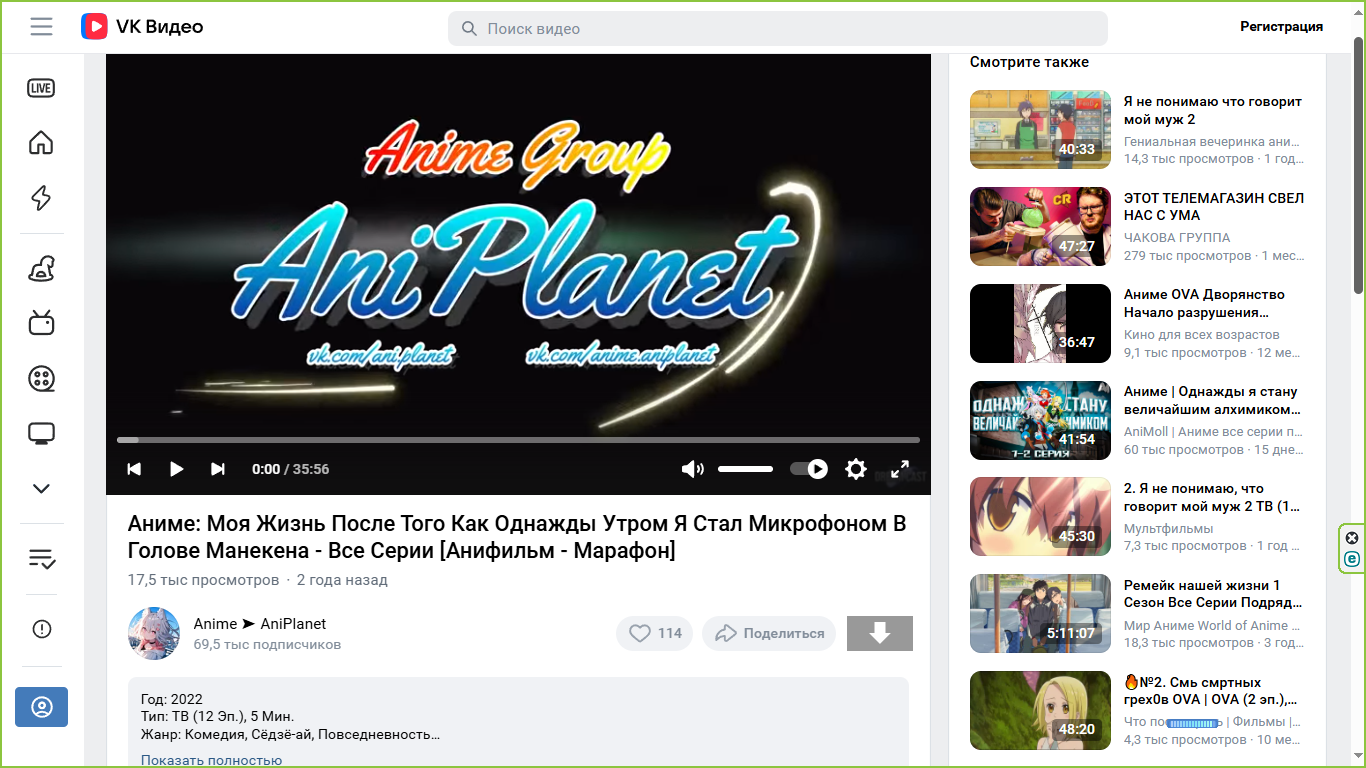Open thumbnail with duration 48:20
1366x768 pixels.
(1040, 710)
